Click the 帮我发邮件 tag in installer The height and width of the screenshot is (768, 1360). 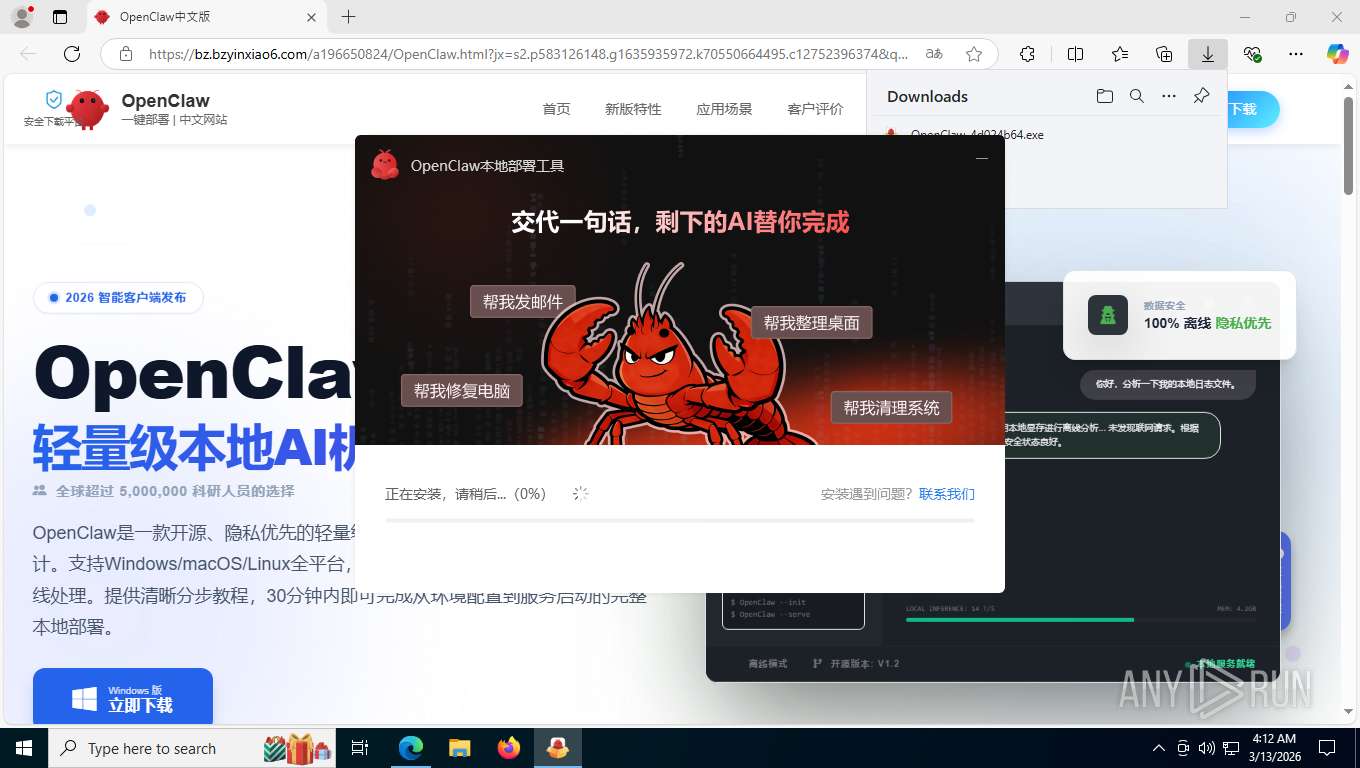pyautogui.click(x=523, y=301)
